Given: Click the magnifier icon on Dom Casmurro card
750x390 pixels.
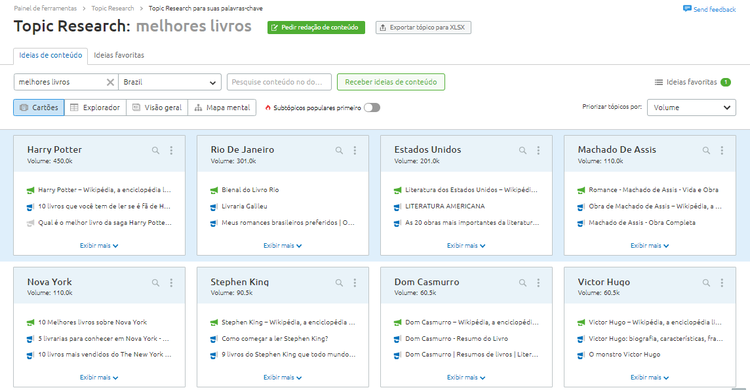Looking at the screenshot, I should point(523,283).
